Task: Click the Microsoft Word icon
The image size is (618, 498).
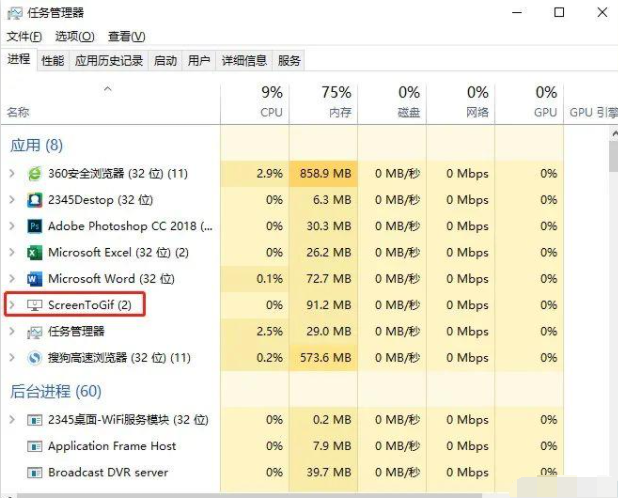Action: click(35, 279)
